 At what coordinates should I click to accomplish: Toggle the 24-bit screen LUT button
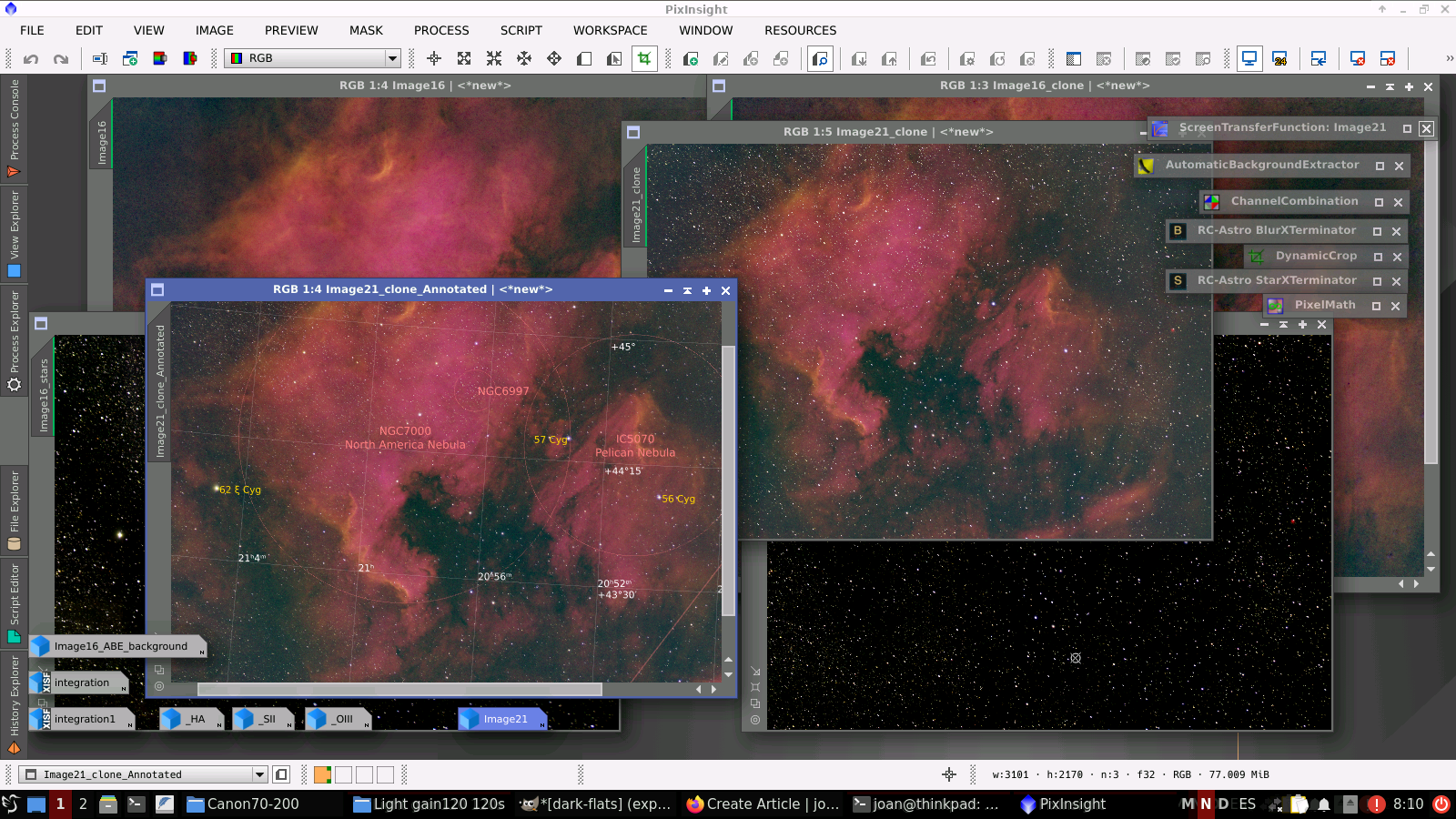(x=1279, y=59)
